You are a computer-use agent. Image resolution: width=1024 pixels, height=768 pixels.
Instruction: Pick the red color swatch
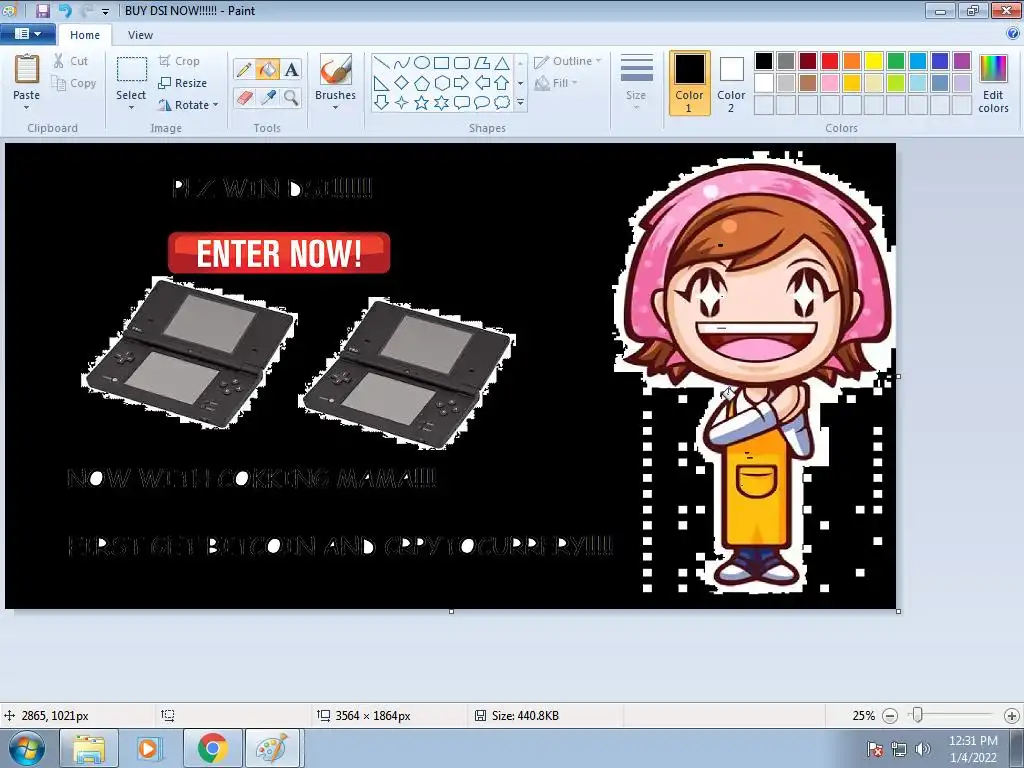coord(830,61)
